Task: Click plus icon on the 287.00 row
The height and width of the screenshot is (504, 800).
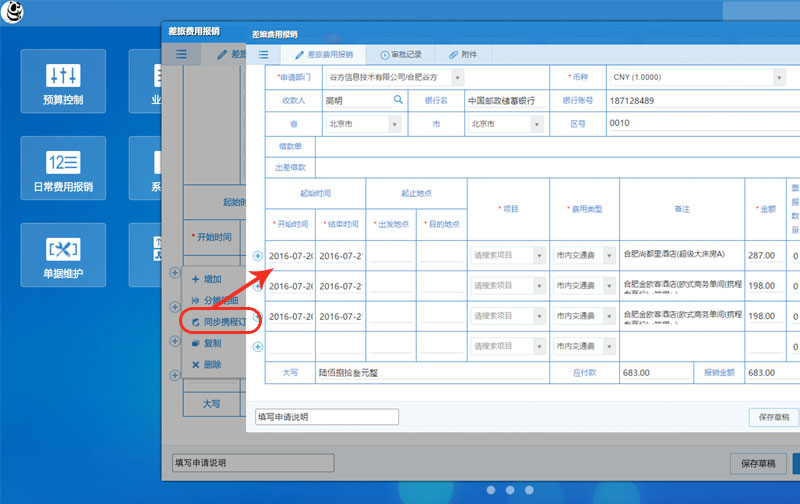Action: (258, 256)
